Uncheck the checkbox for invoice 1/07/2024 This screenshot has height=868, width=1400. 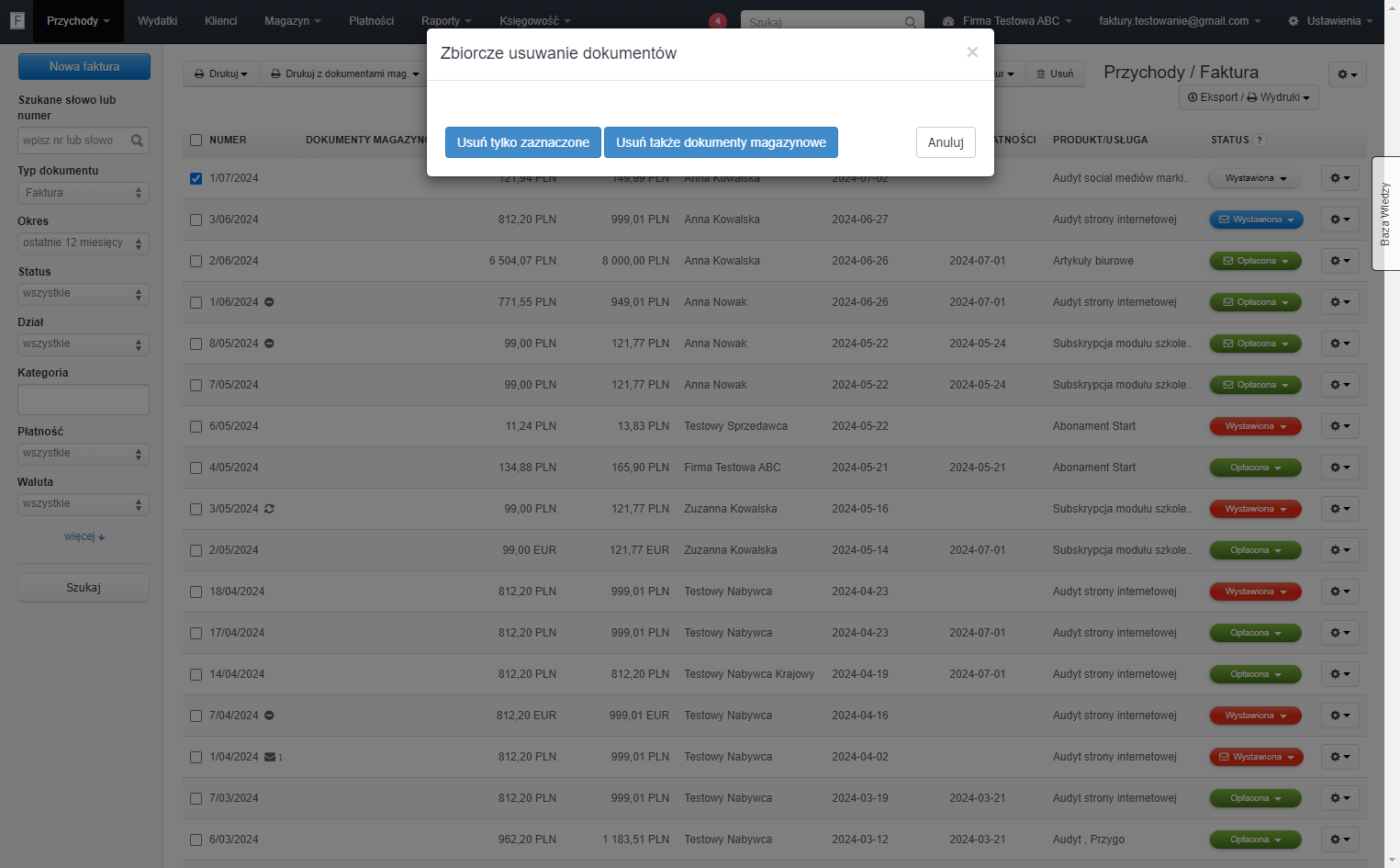[196, 178]
